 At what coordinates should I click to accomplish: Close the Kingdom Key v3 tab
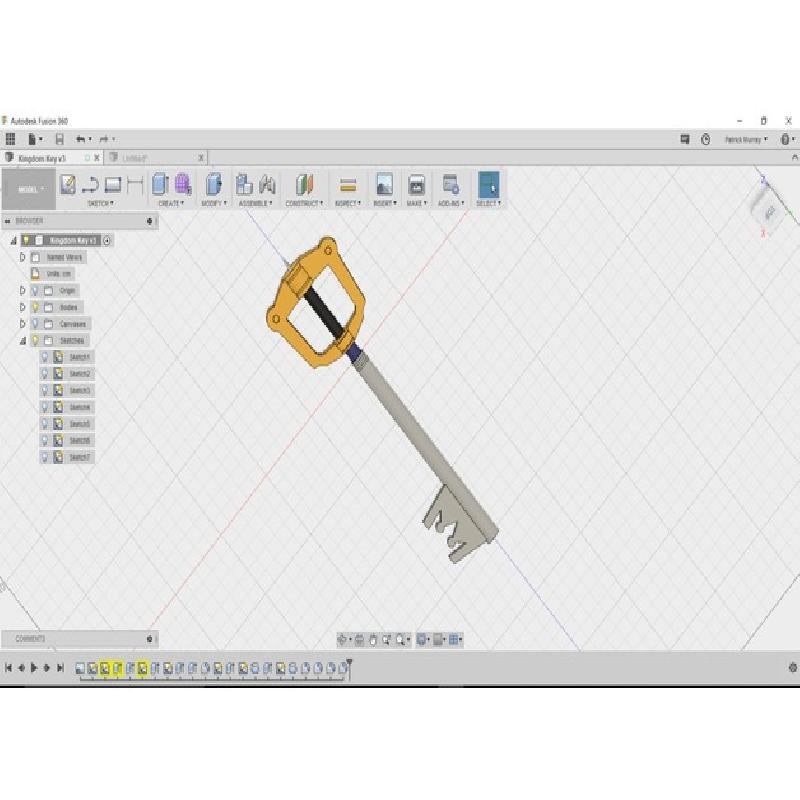(97, 158)
